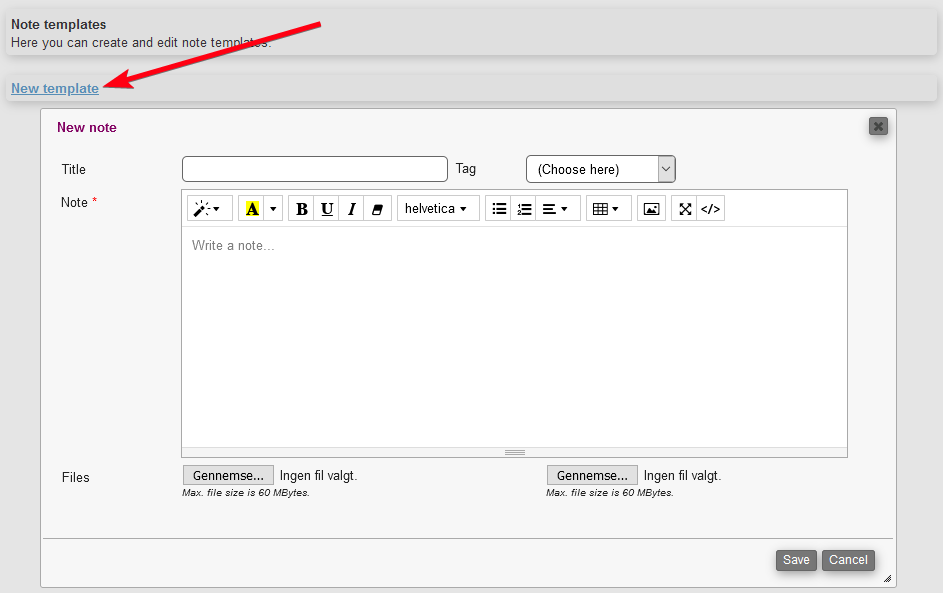The width and height of the screenshot is (943, 593).
Task: Apply yellow highlight color to text
Action: 251,209
